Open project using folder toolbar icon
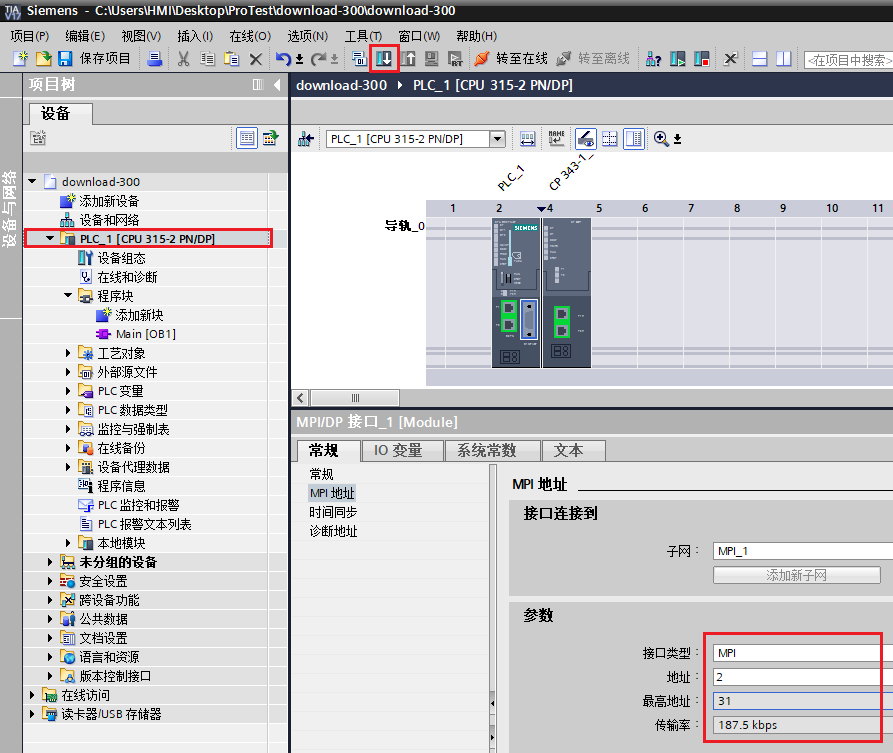This screenshot has height=753, width=893. coord(43,58)
